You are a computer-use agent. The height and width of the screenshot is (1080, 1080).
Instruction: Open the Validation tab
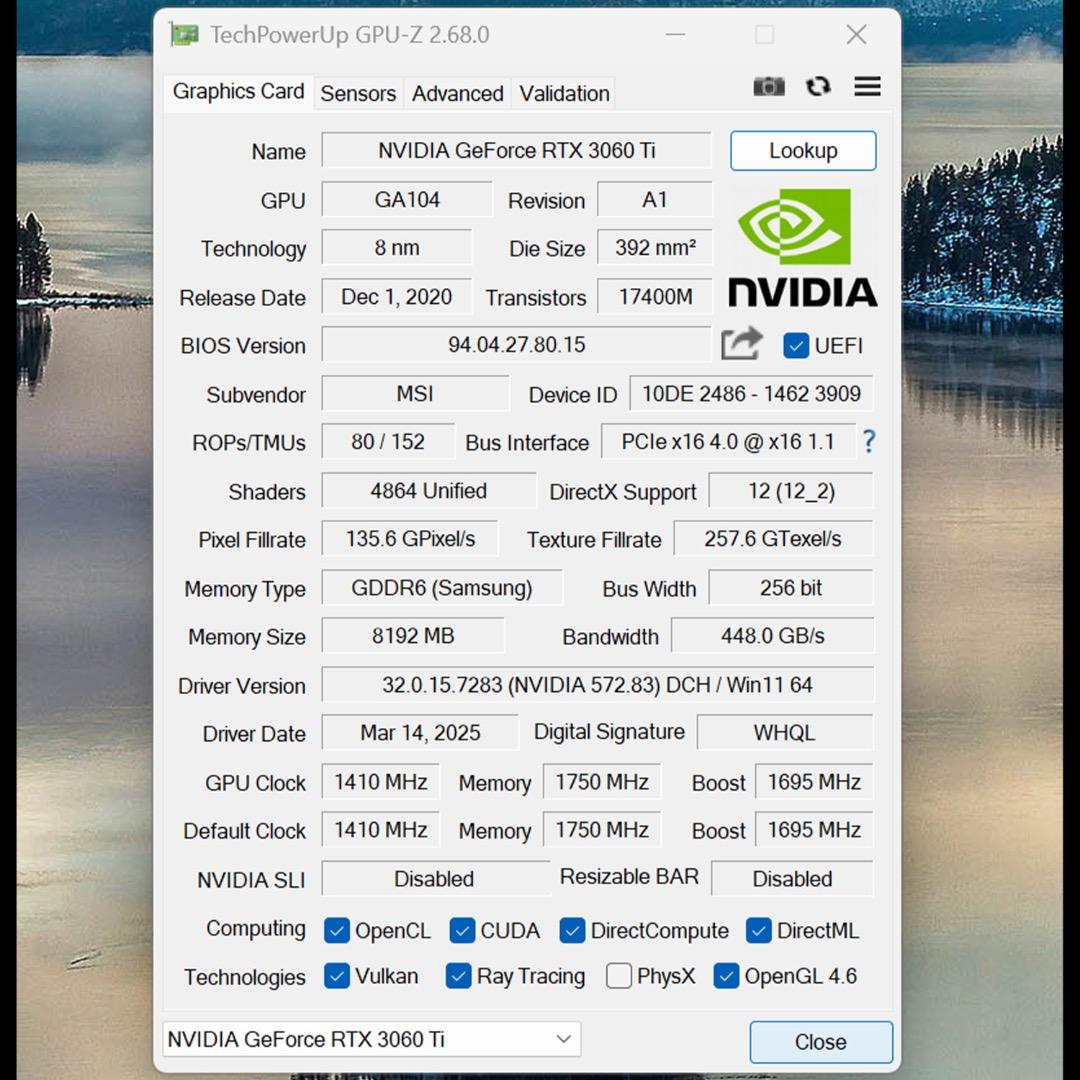point(564,93)
